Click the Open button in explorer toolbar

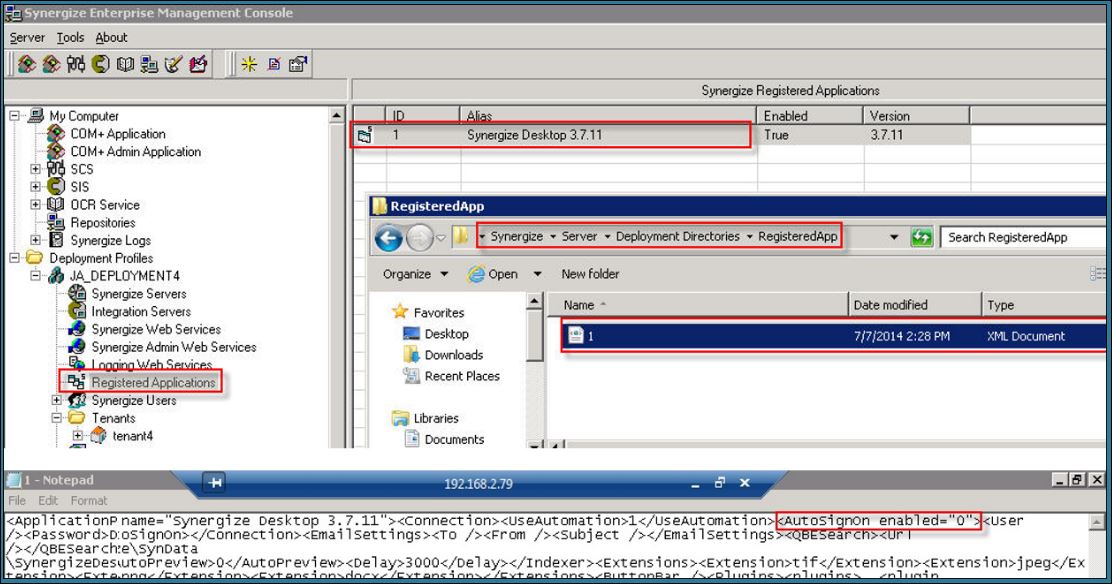pyautogui.click(x=493, y=274)
